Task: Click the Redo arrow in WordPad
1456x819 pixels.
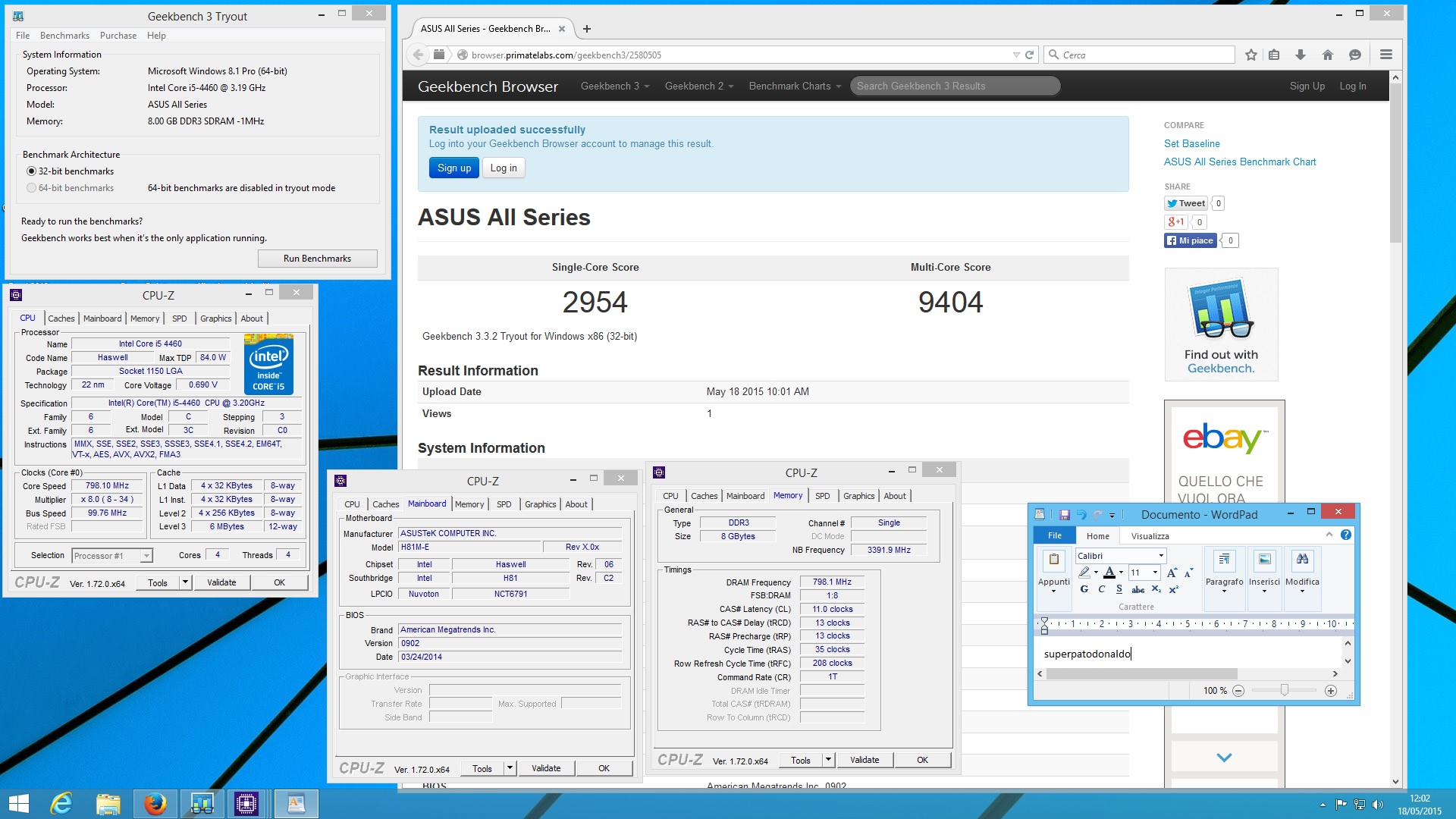Action: click(x=1097, y=515)
